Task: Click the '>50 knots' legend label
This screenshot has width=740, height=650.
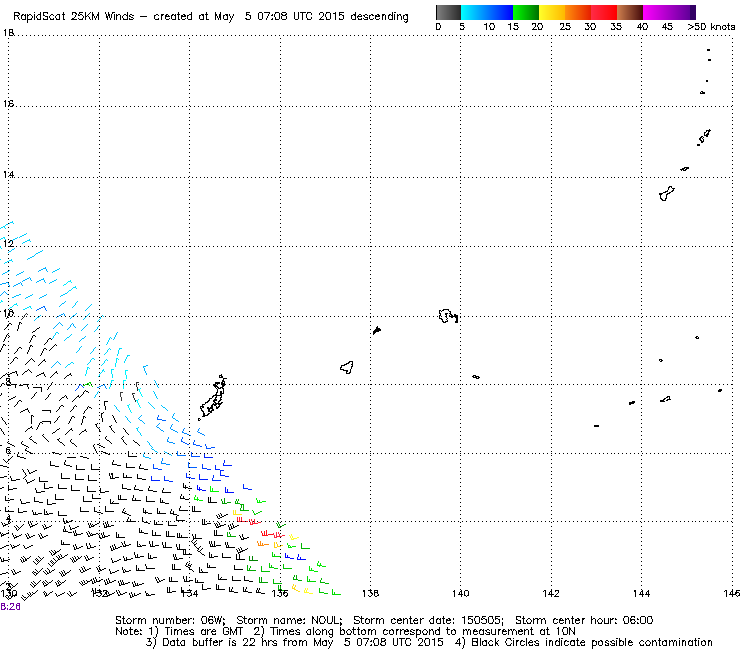Action: [711, 27]
